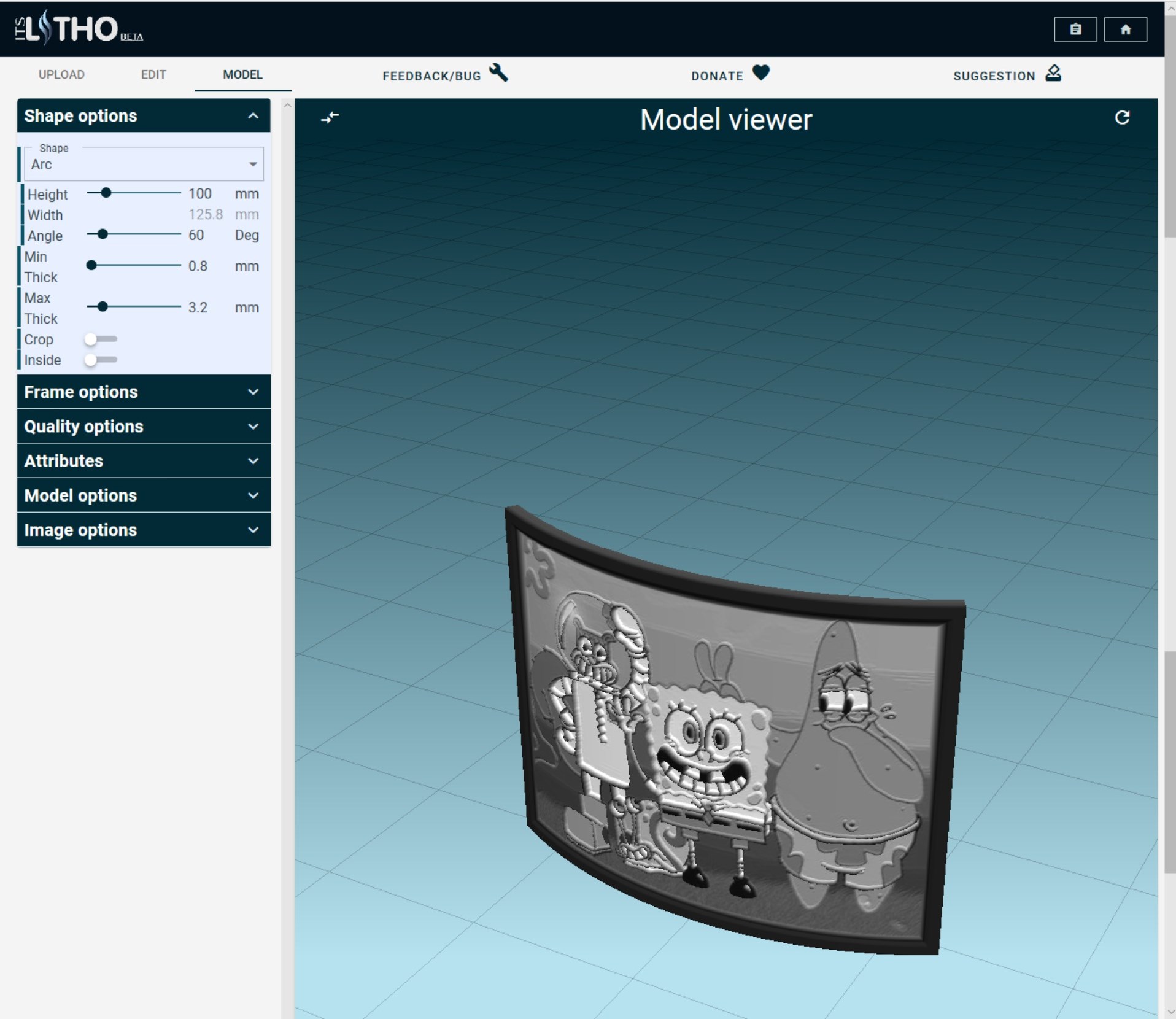Select the Model tab
Screen dimensions: 1176x1019
tap(243, 74)
